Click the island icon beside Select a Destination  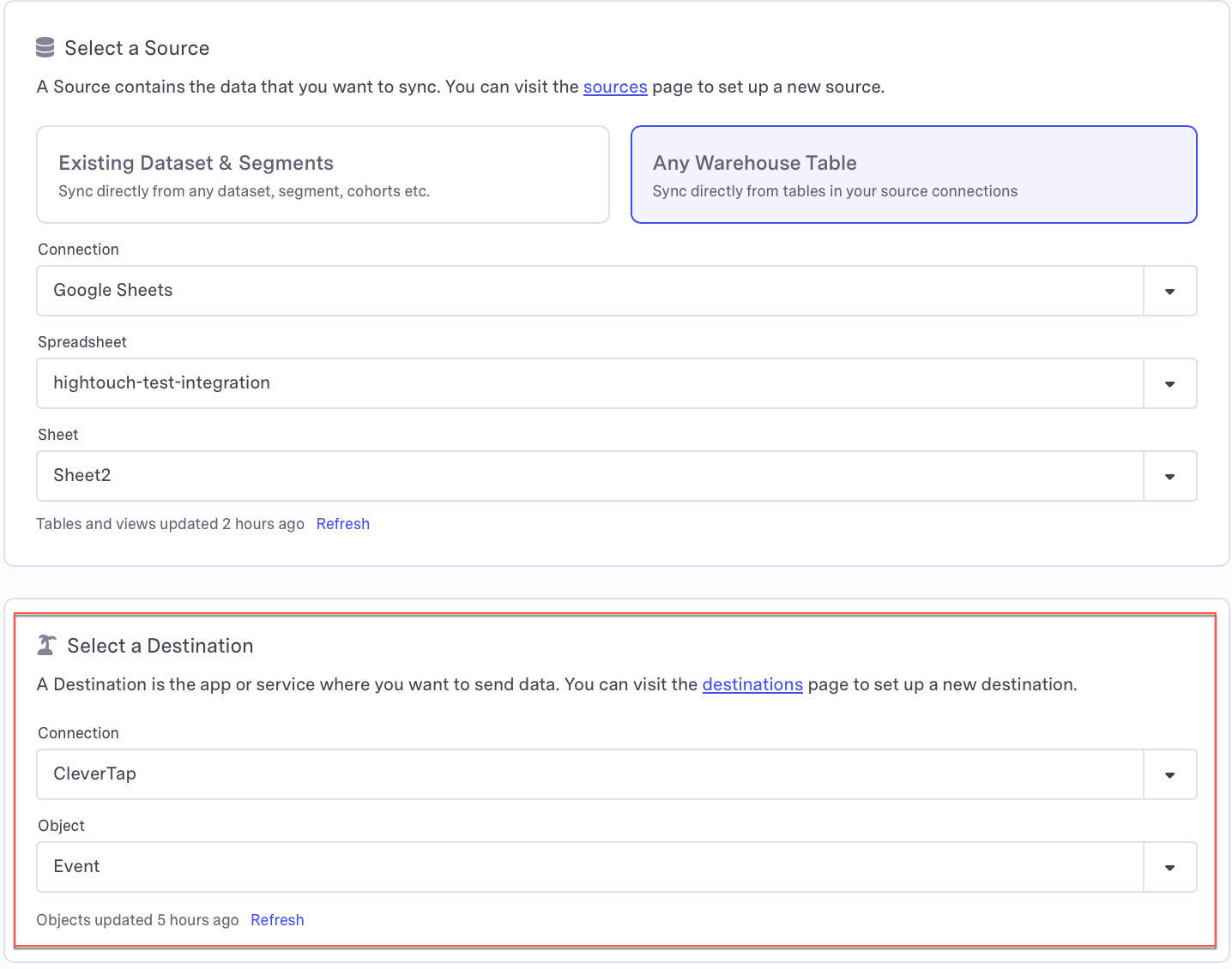pos(46,645)
